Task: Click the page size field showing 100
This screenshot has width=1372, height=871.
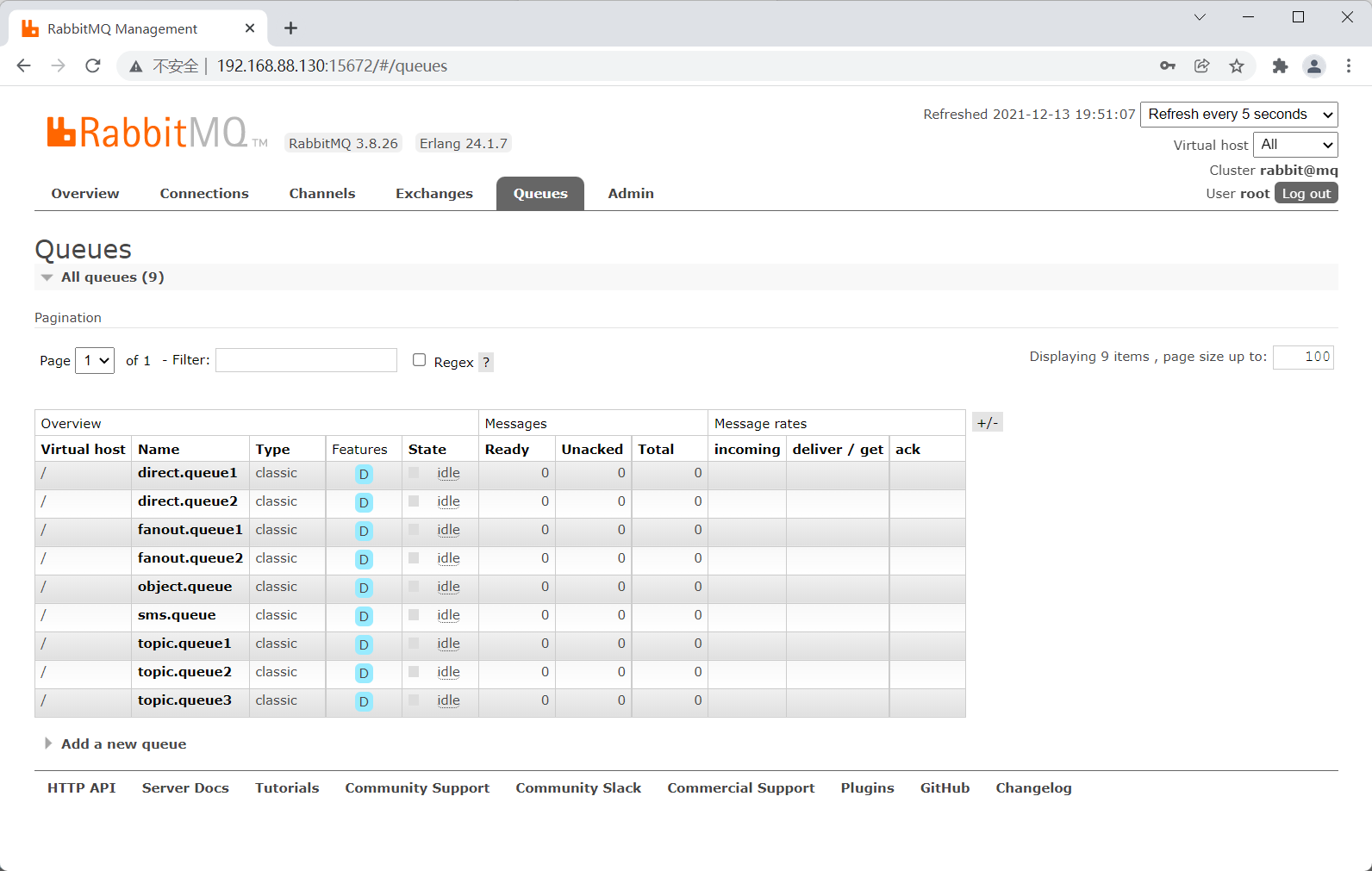Action: (1303, 357)
